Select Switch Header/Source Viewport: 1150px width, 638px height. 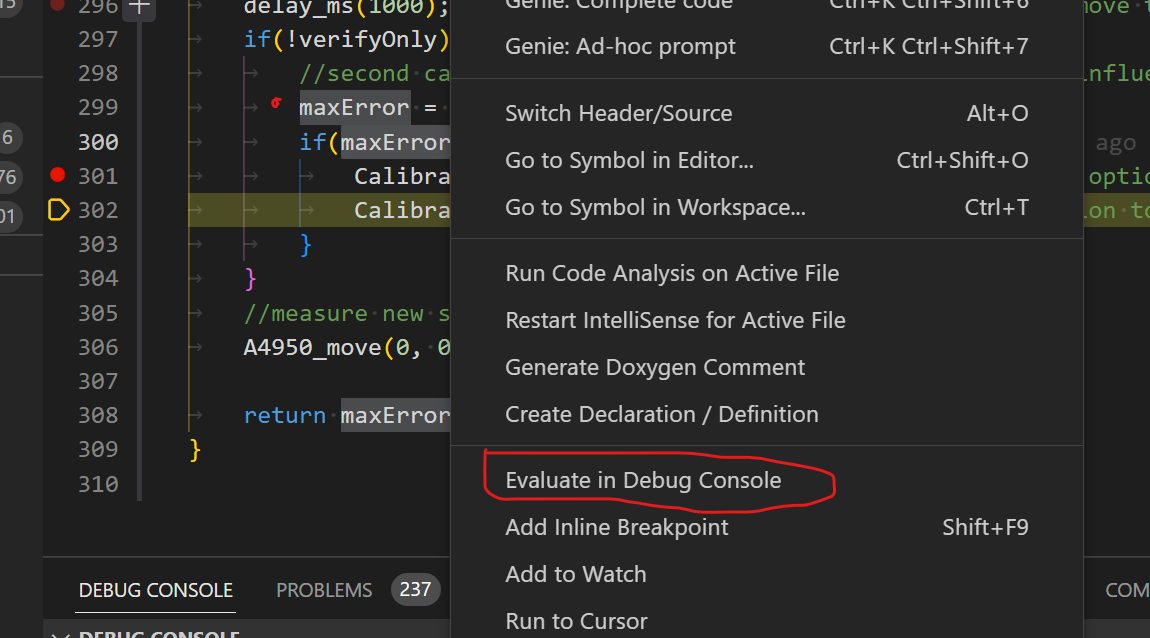point(618,113)
